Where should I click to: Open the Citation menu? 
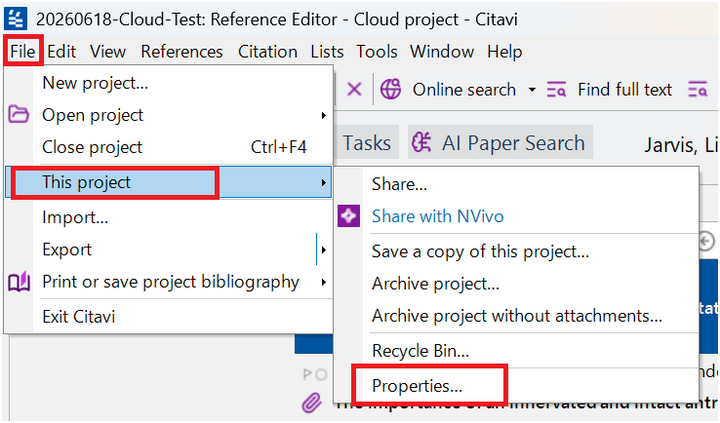click(x=268, y=51)
